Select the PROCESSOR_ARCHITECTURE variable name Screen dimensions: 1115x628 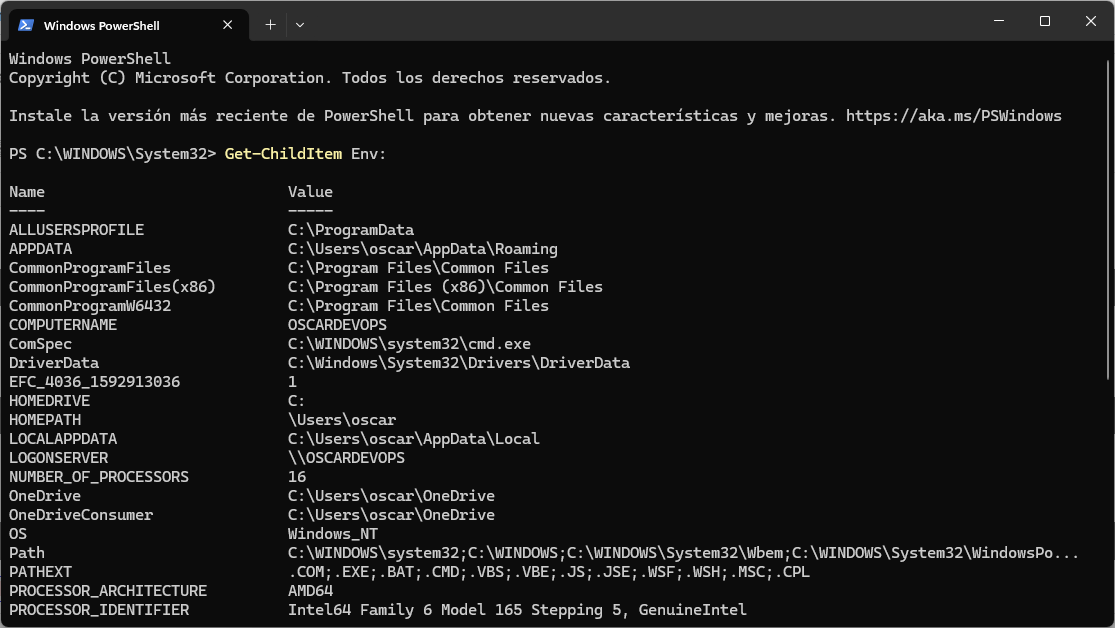(x=108, y=591)
